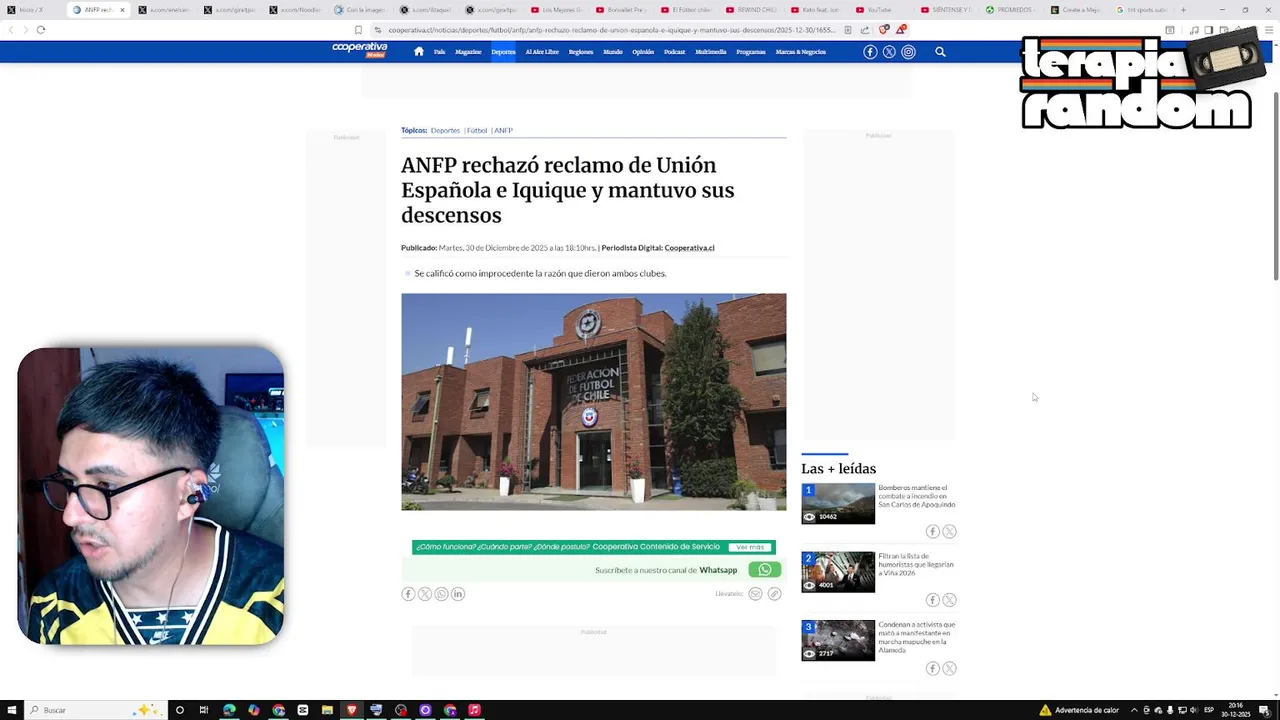Image resolution: width=1280 pixels, height=720 pixels.
Task: Click Task View icon on taskbar
Action: click(204, 710)
